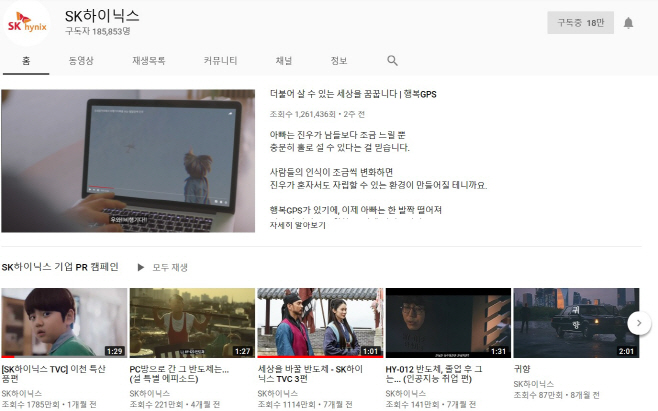Open the 세상을 바꿀 반도체 TVC 3편 title
The height and width of the screenshot is (411, 658).
(310, 374)
